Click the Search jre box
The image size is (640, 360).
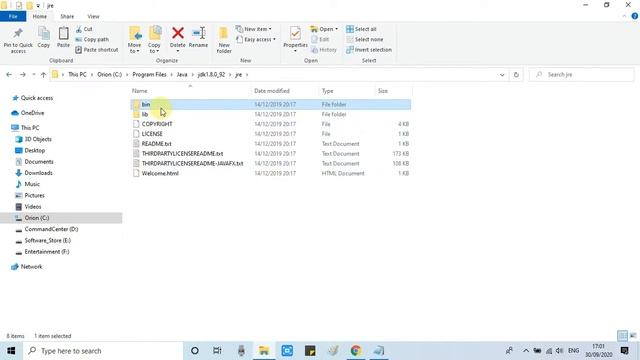click(x=581, y=75)
